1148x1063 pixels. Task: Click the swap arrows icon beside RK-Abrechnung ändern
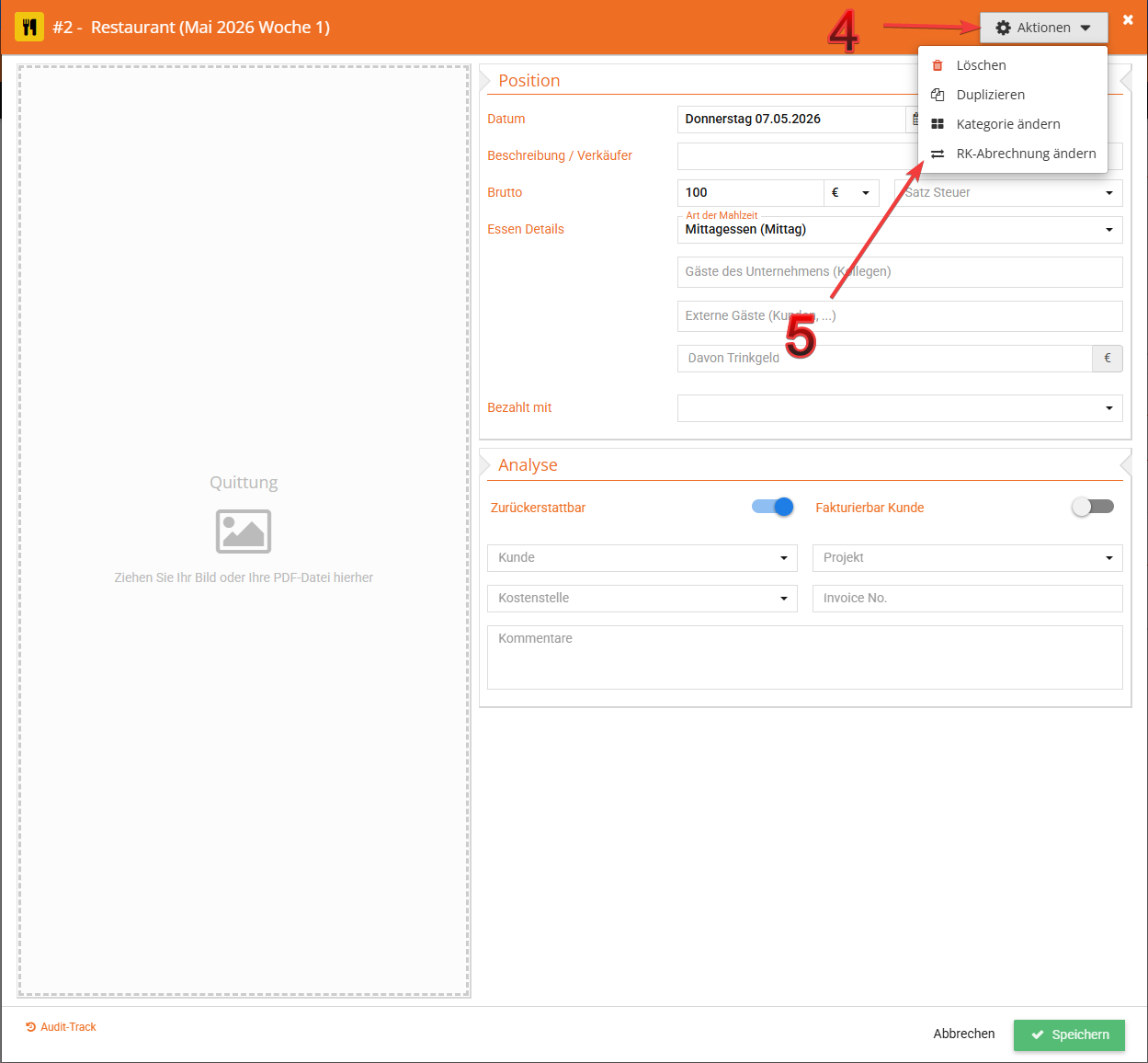(938, 154)
